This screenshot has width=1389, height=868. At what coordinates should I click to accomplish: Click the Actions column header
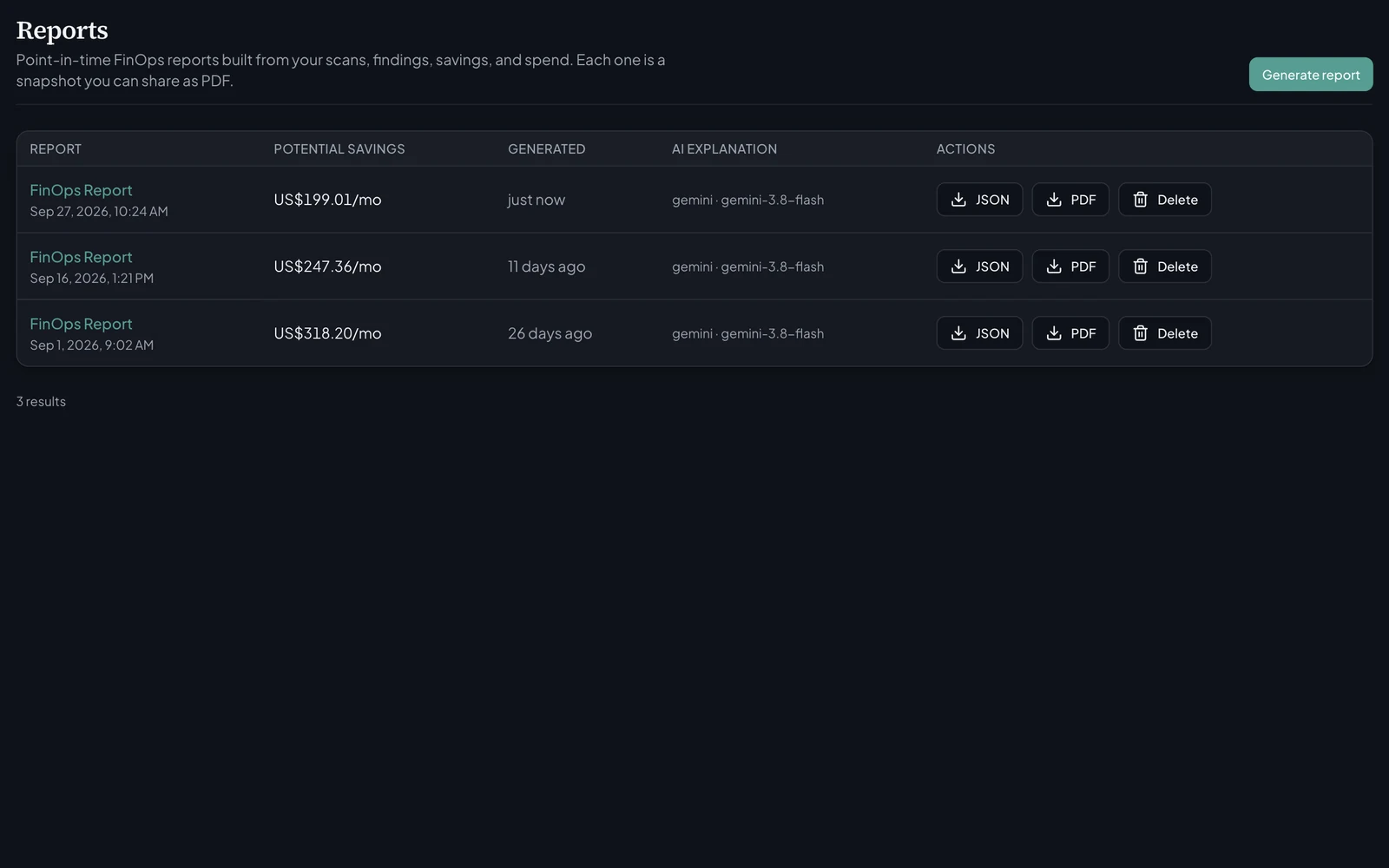(x=965, y=149)
